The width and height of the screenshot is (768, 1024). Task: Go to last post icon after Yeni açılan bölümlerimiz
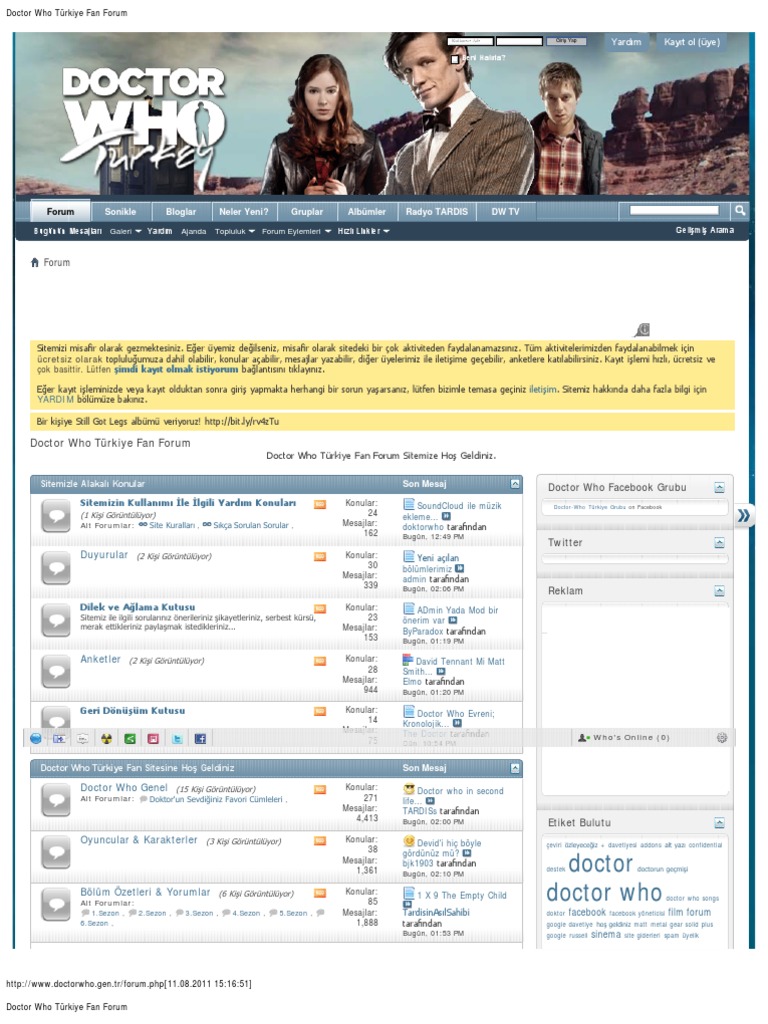(460, 569)
